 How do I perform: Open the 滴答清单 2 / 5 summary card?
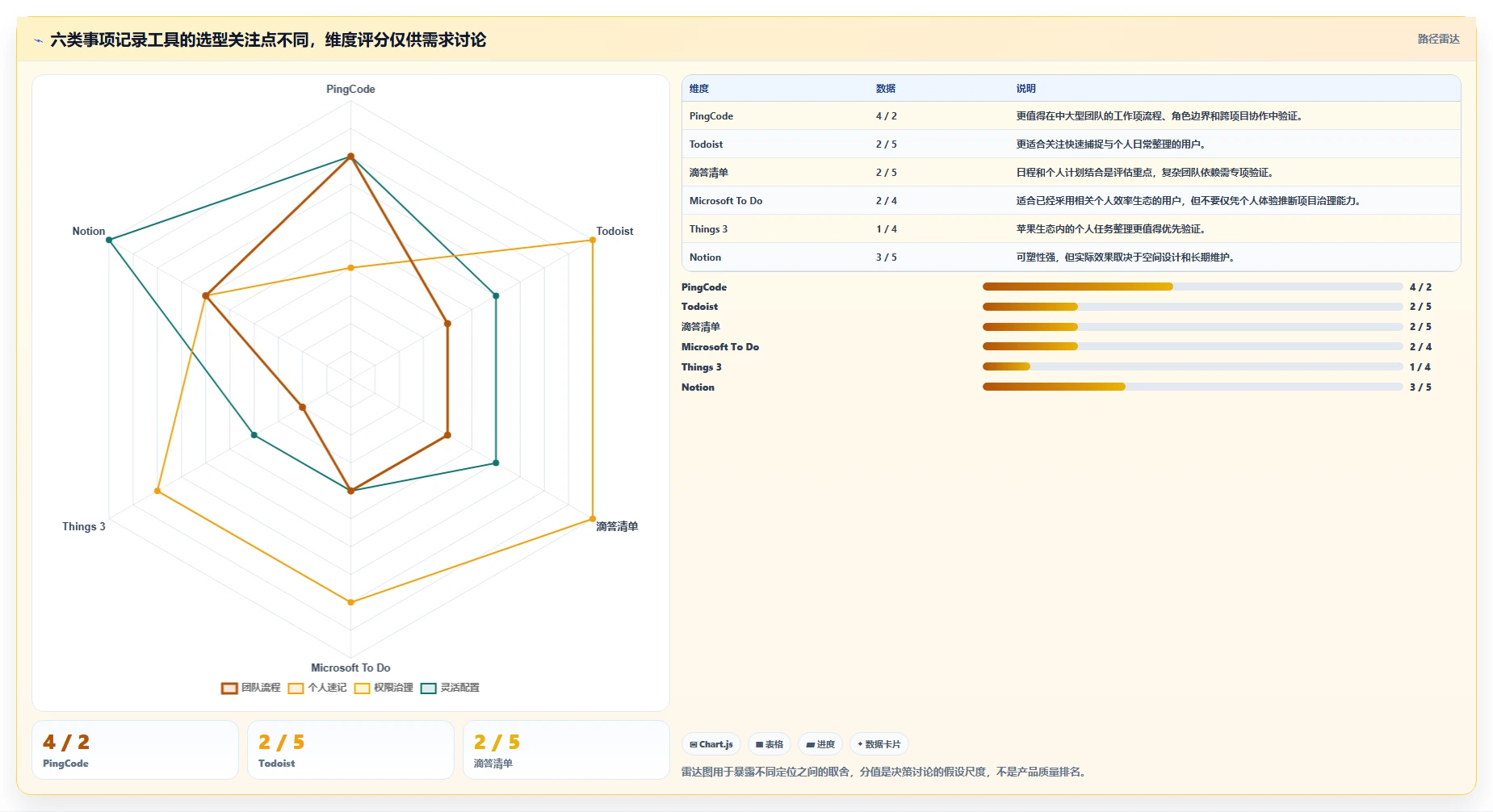[566, 750]
